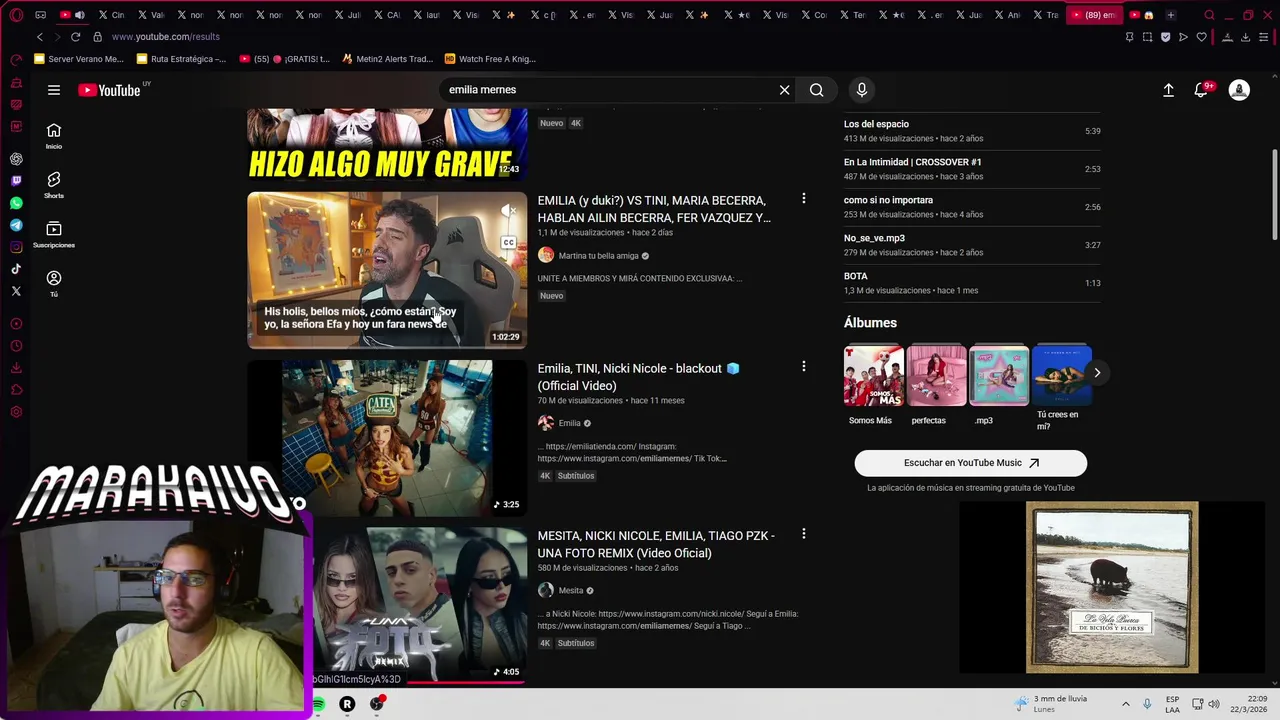Play the song 'En La Intimidad | CROSSOVER #1'
Viewport: 1280px width, 720px height.
[x=972, y=169]
